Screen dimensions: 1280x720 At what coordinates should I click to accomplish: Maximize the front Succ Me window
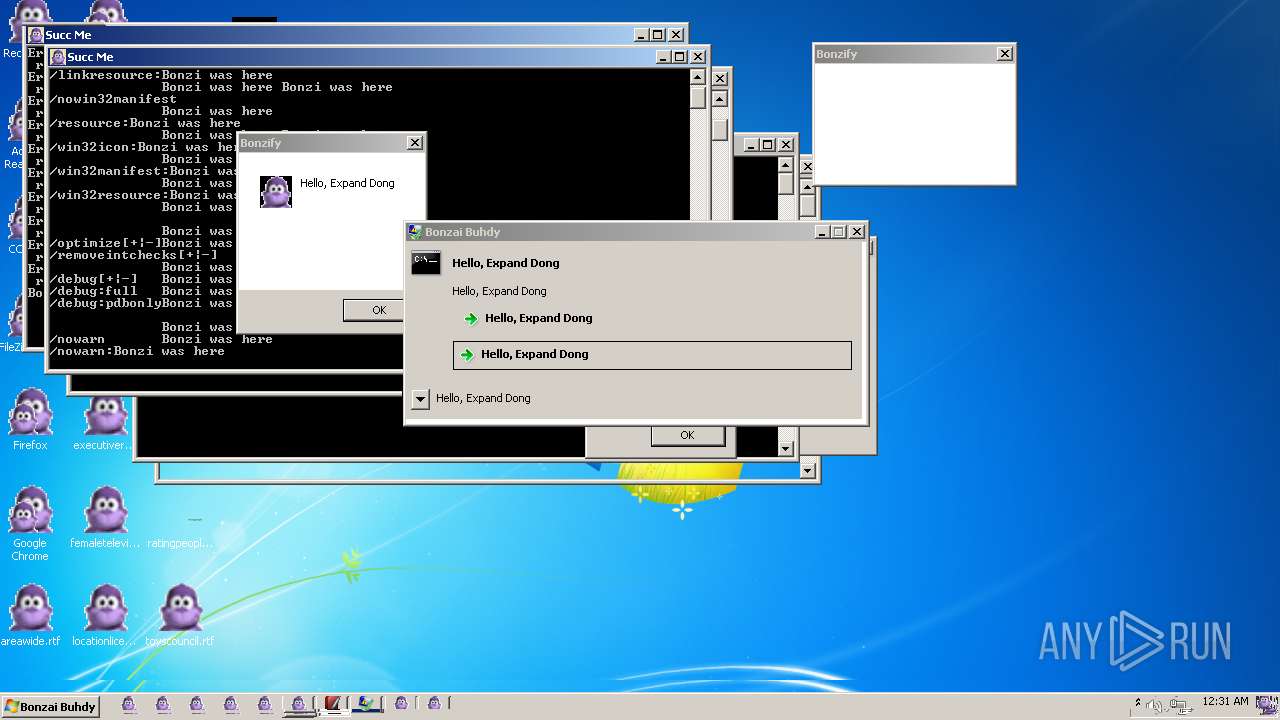(x=680, y=57)
